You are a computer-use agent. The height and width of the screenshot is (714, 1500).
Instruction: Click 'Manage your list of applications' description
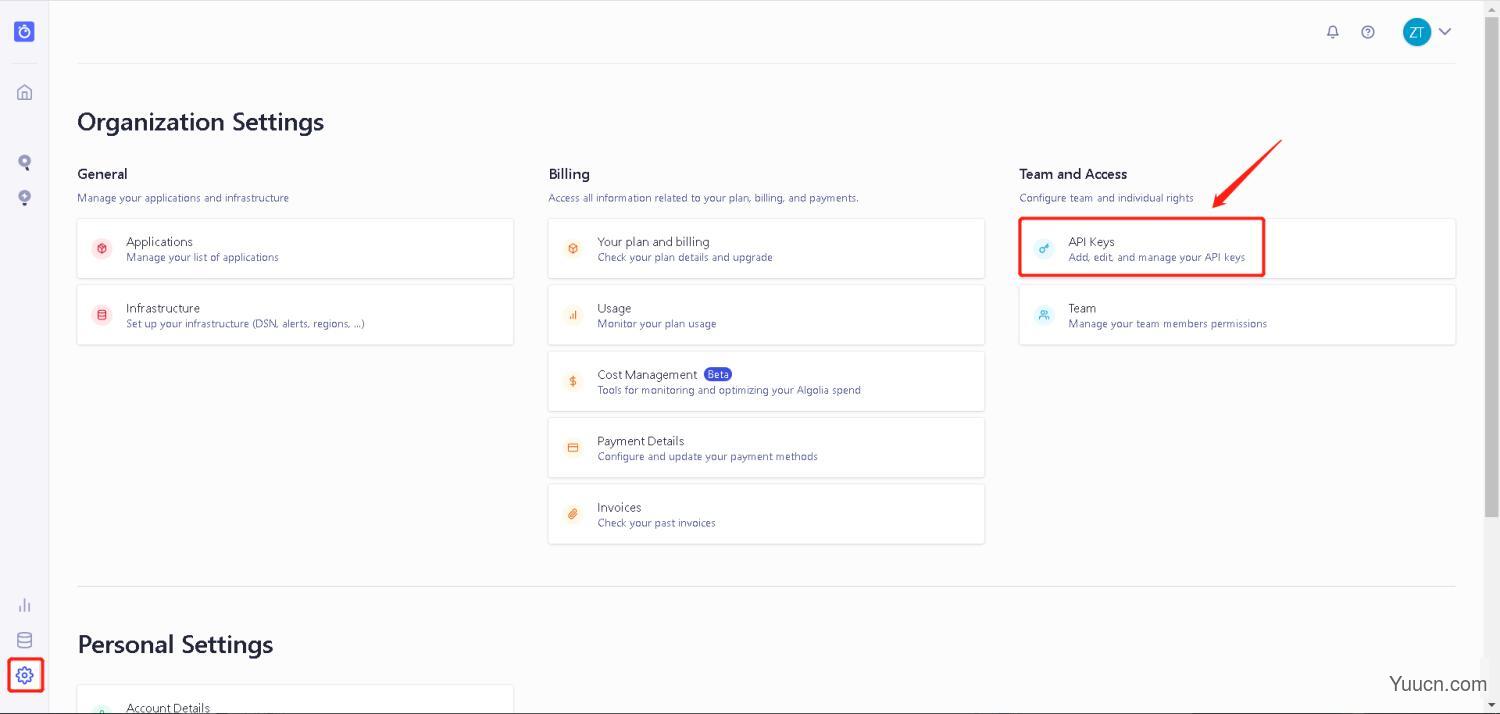[x=202, y=257]
